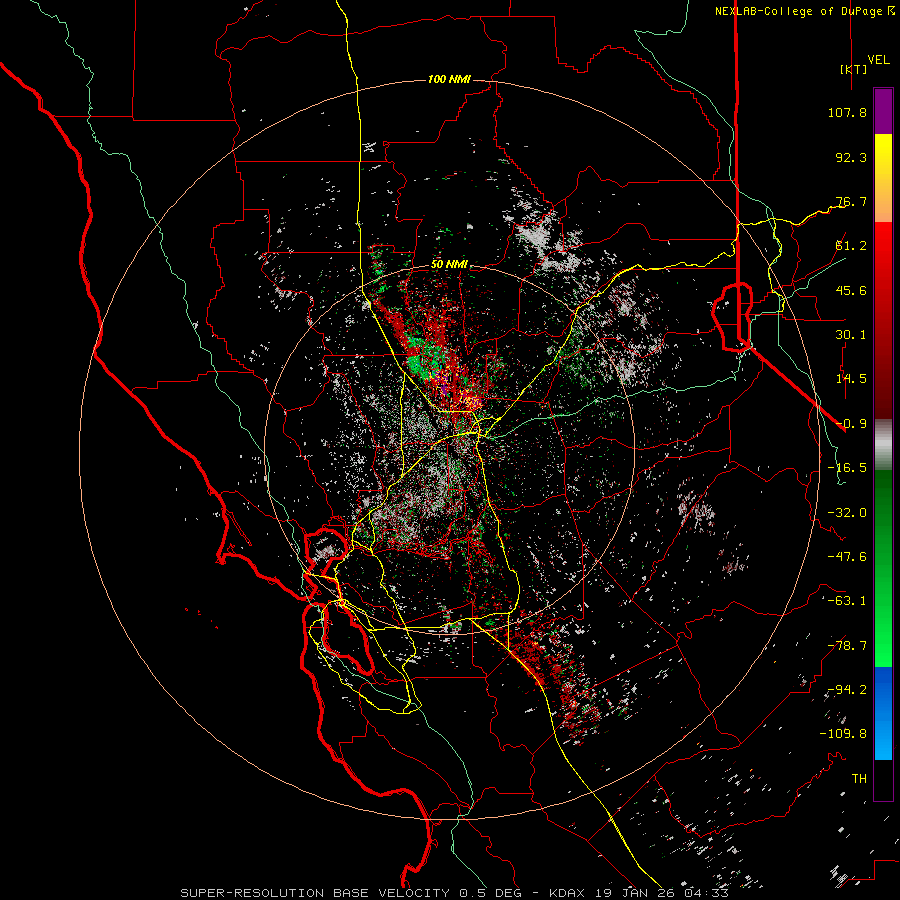Click the purple segment of velocity color bar
Screen dimensions: 900x900
(x=883, y=111)
